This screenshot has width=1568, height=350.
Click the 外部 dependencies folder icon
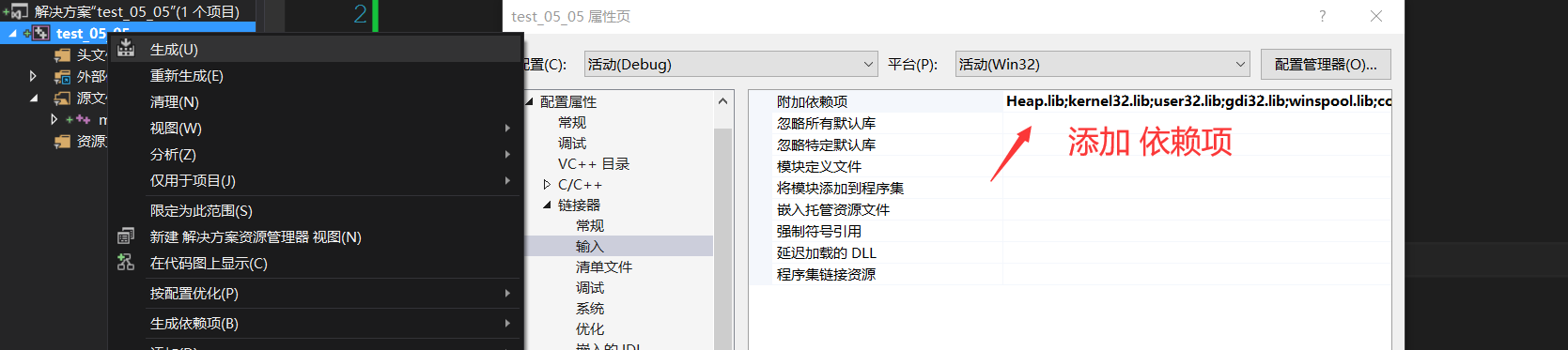pyautogui.click(x=63, y=76)
